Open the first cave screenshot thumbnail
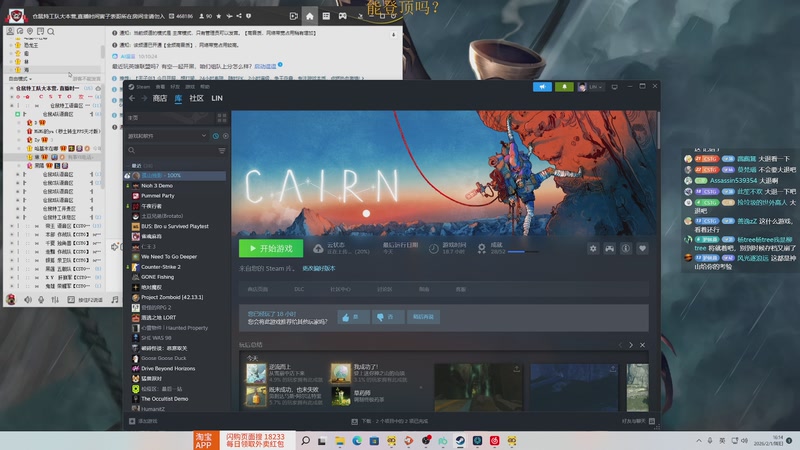 pyautogui.click(x=478, y=387)
